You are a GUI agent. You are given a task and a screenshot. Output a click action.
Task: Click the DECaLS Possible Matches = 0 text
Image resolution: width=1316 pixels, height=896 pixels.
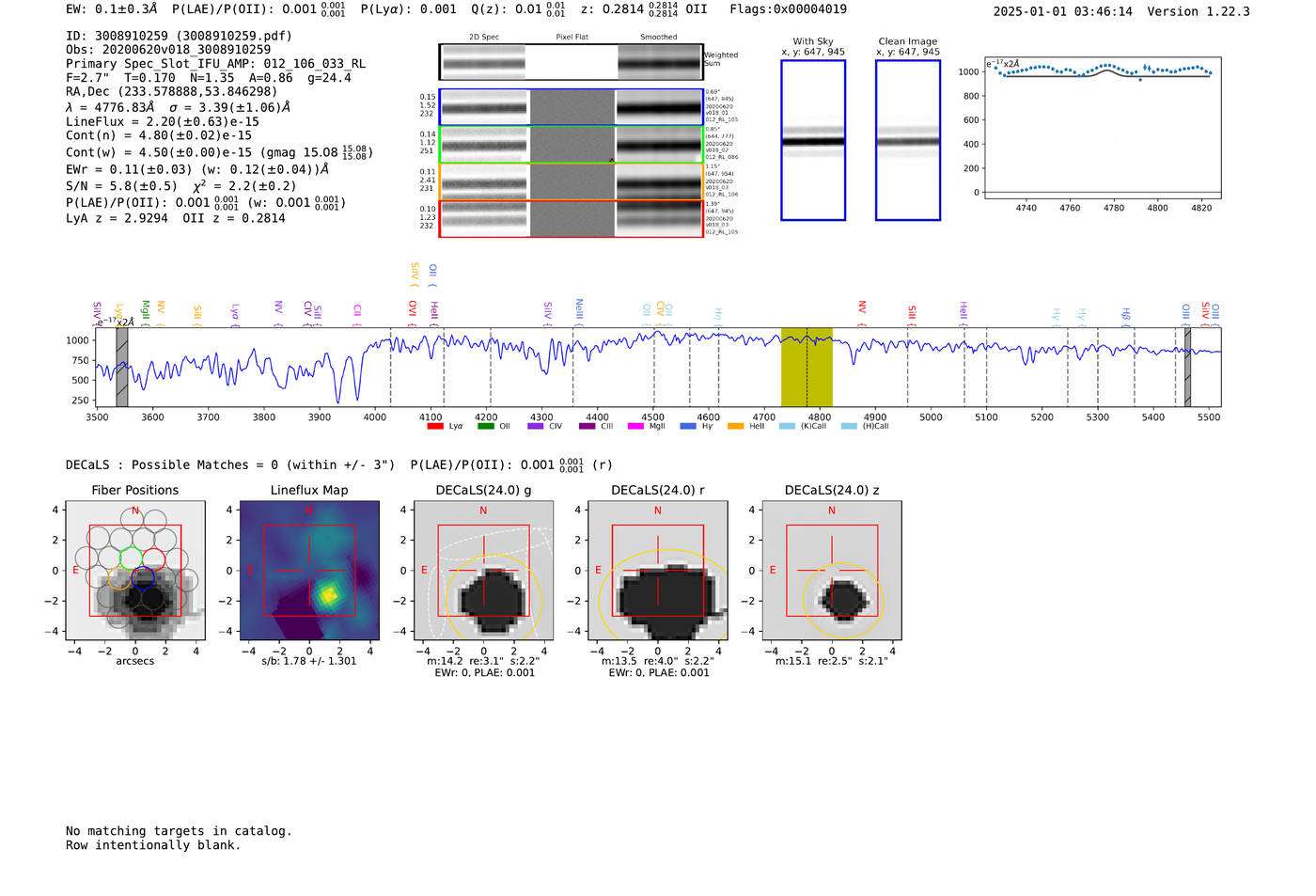coord(230,465)
